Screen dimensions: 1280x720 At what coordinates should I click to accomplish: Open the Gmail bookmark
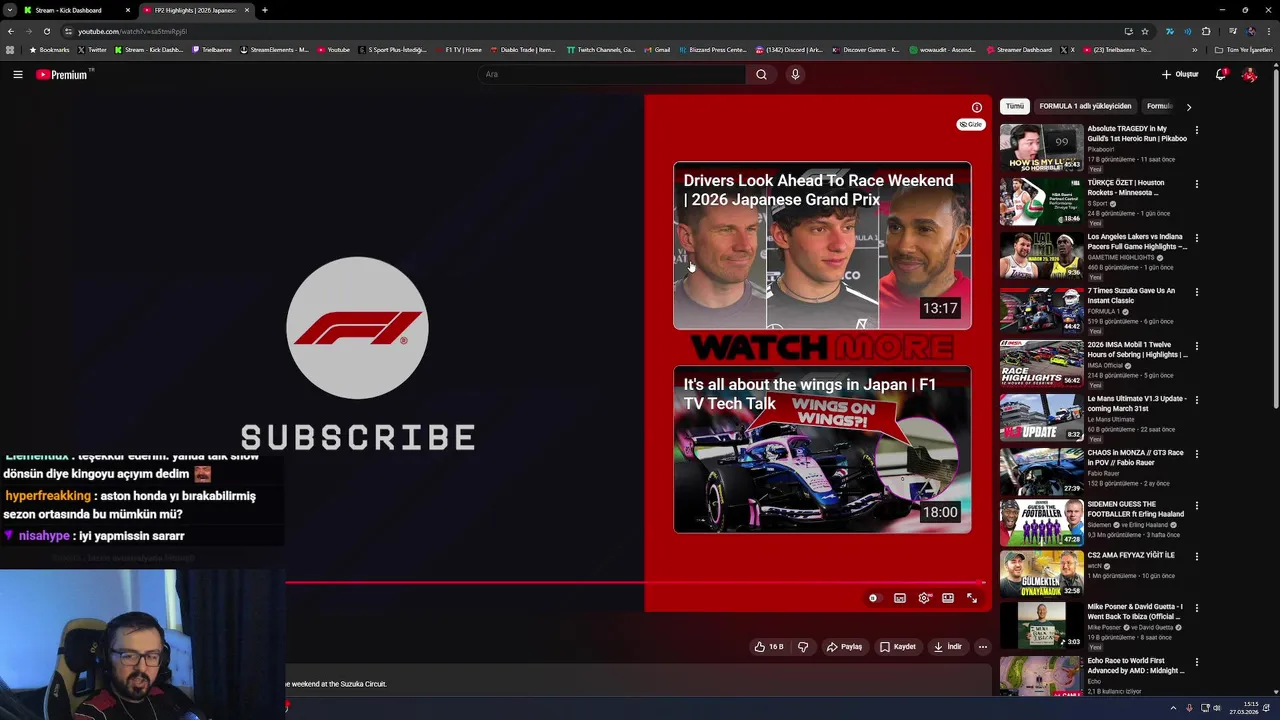coord(657,50)
